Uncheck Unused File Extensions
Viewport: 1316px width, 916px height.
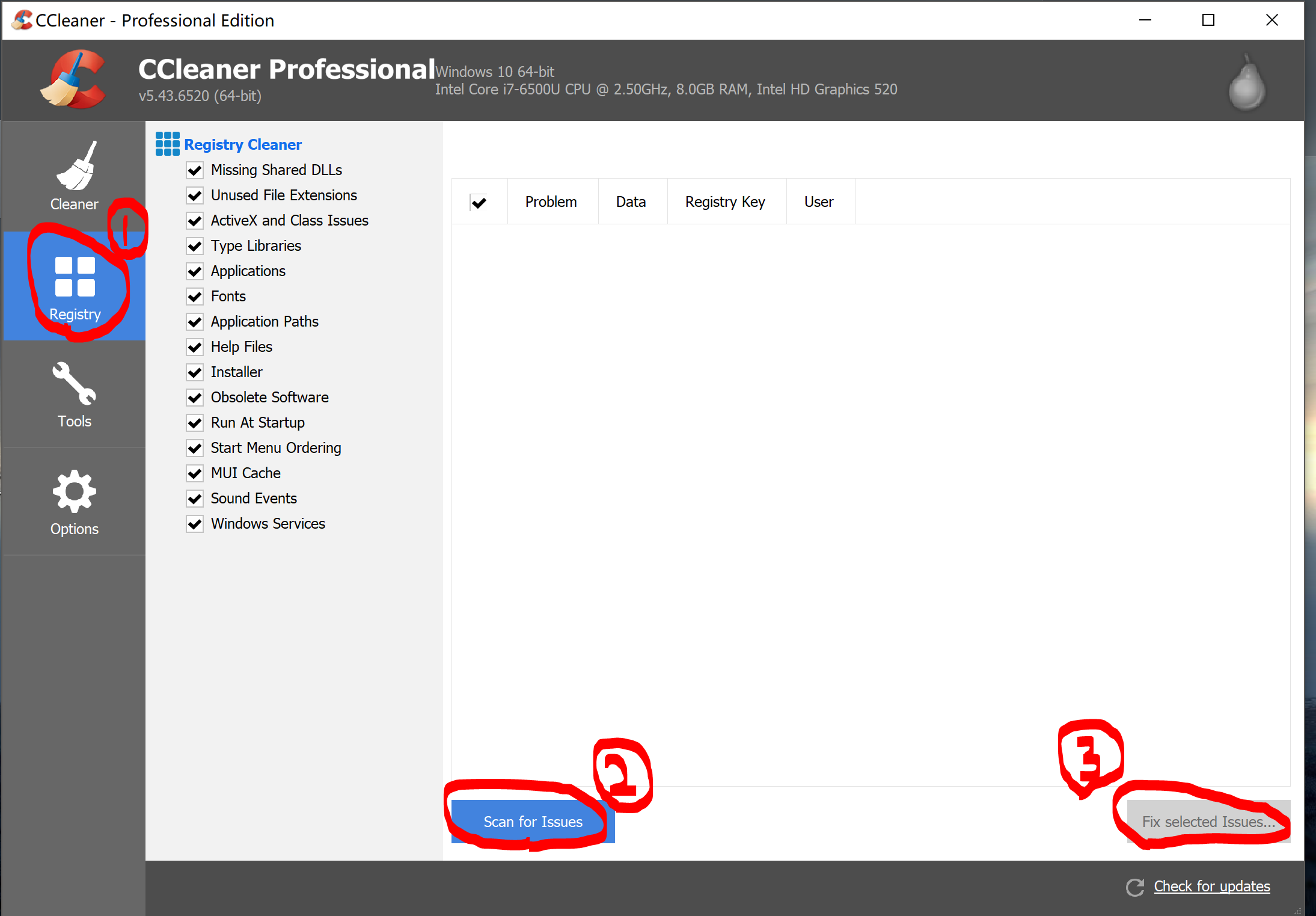195,195
